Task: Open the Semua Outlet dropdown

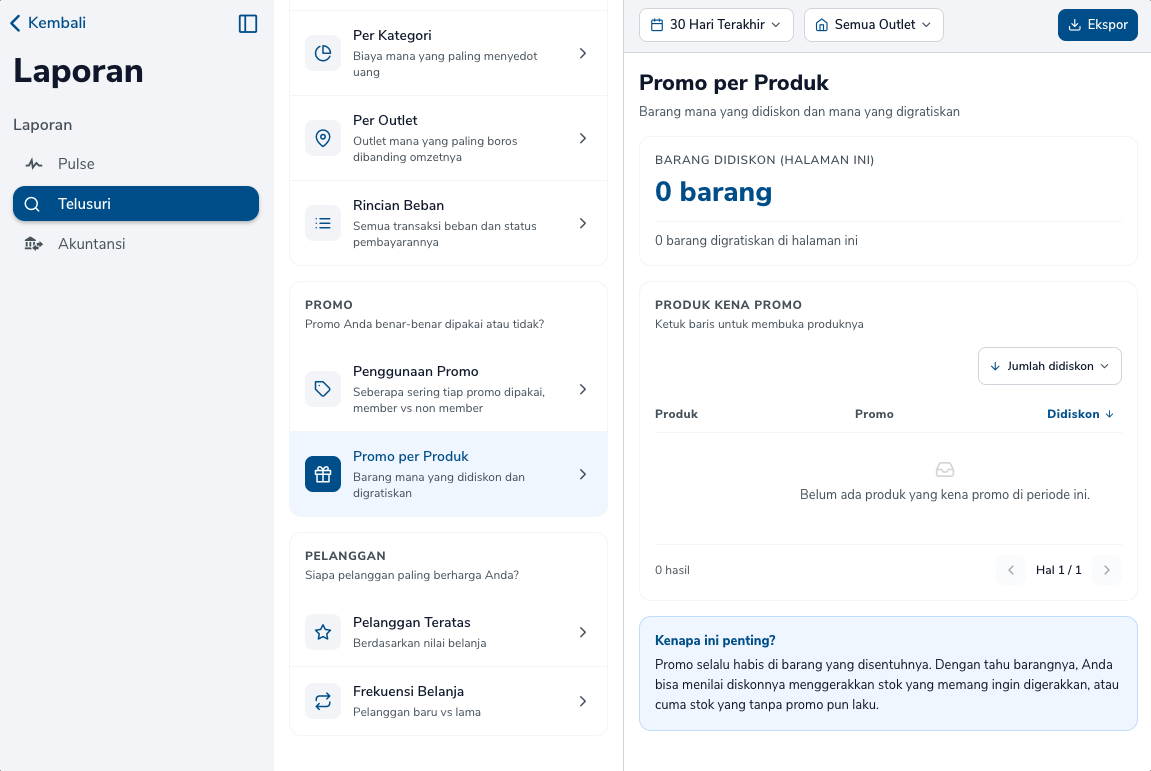Action: tap(874, 25)
